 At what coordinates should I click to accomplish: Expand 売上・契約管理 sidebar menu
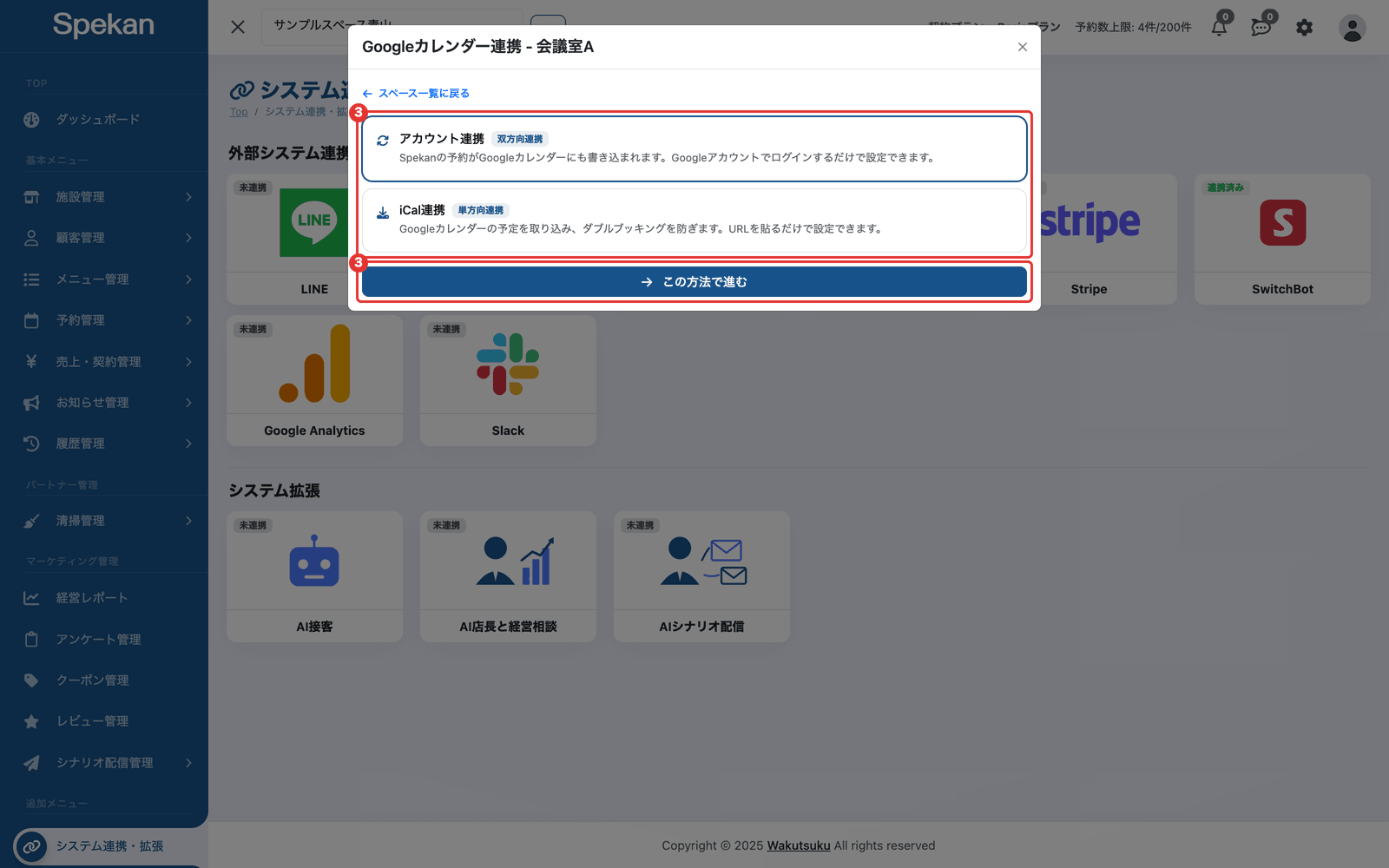104,362
